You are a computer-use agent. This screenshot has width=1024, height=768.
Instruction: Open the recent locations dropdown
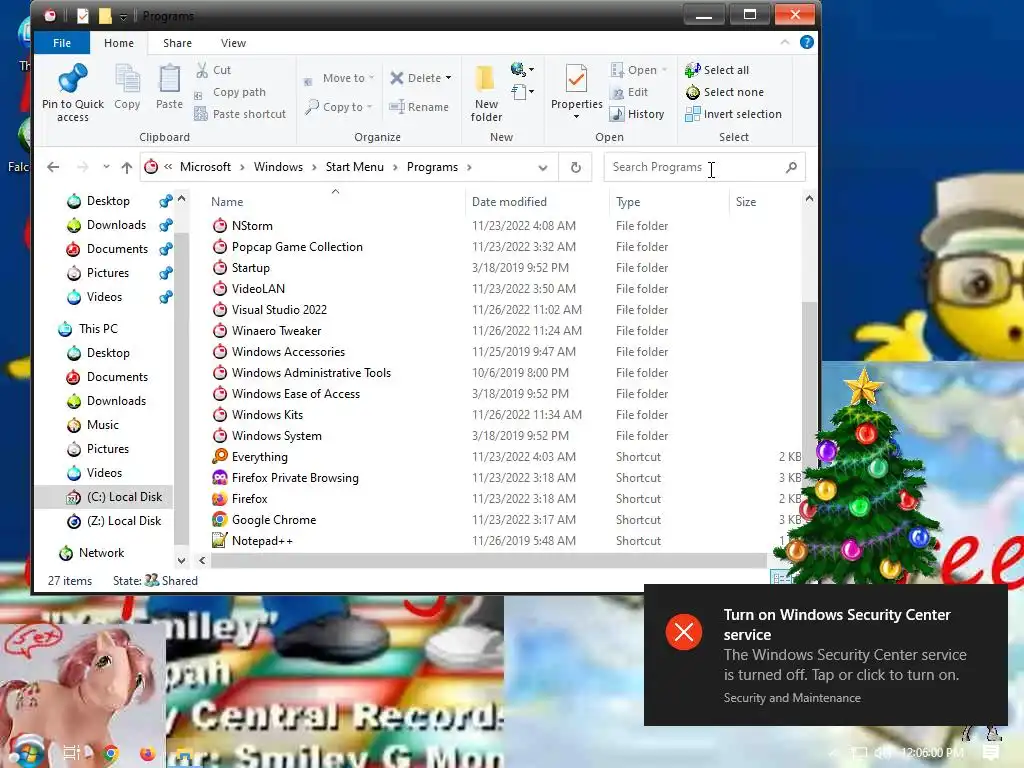pos(106,167)
